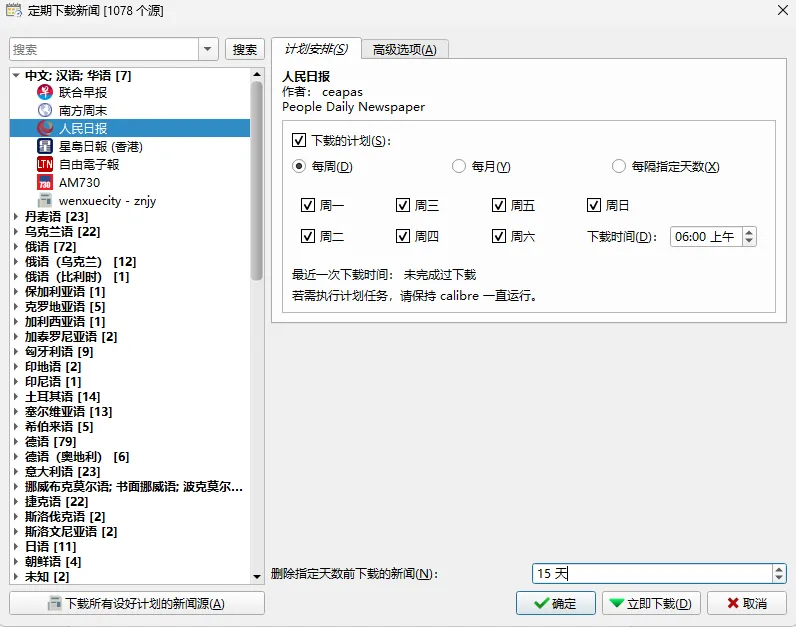
Task: Click the 立即下载 button
Action: [651, 603]
